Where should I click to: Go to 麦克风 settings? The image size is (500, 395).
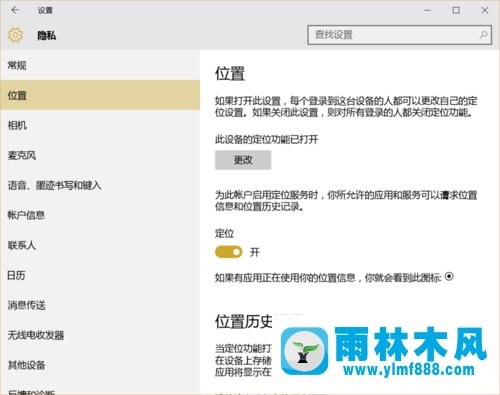100,155
